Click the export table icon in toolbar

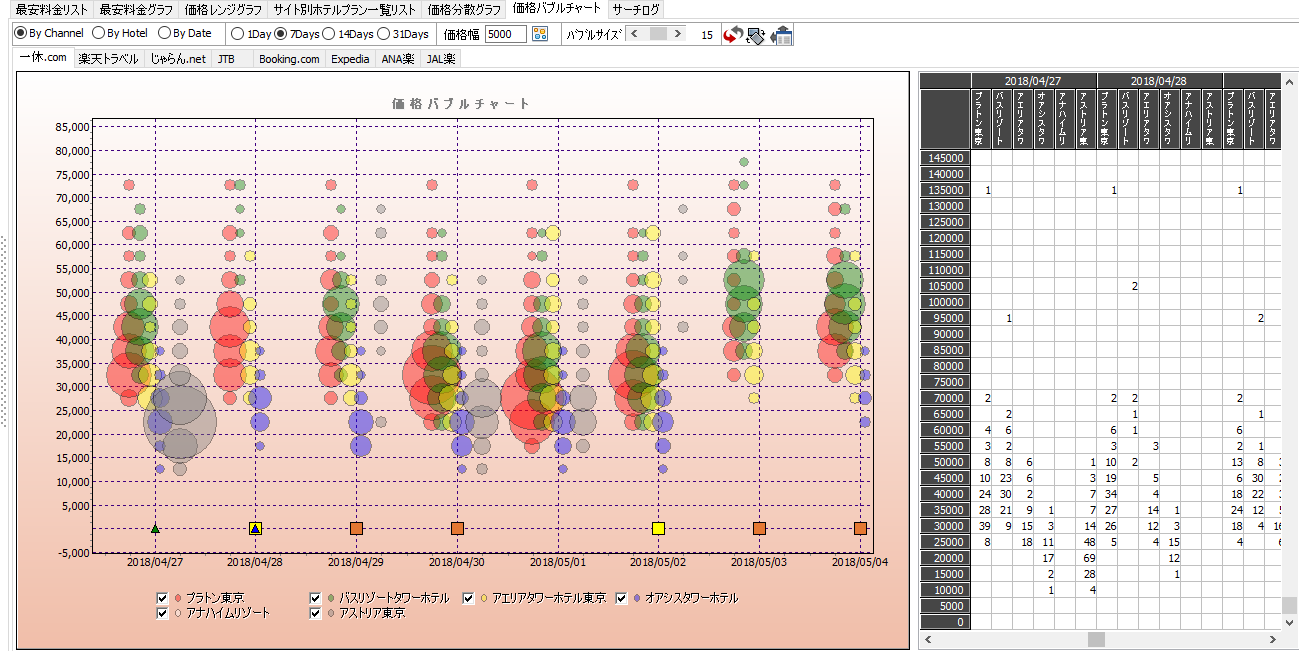pyautogui.click(x=781, y=35)
